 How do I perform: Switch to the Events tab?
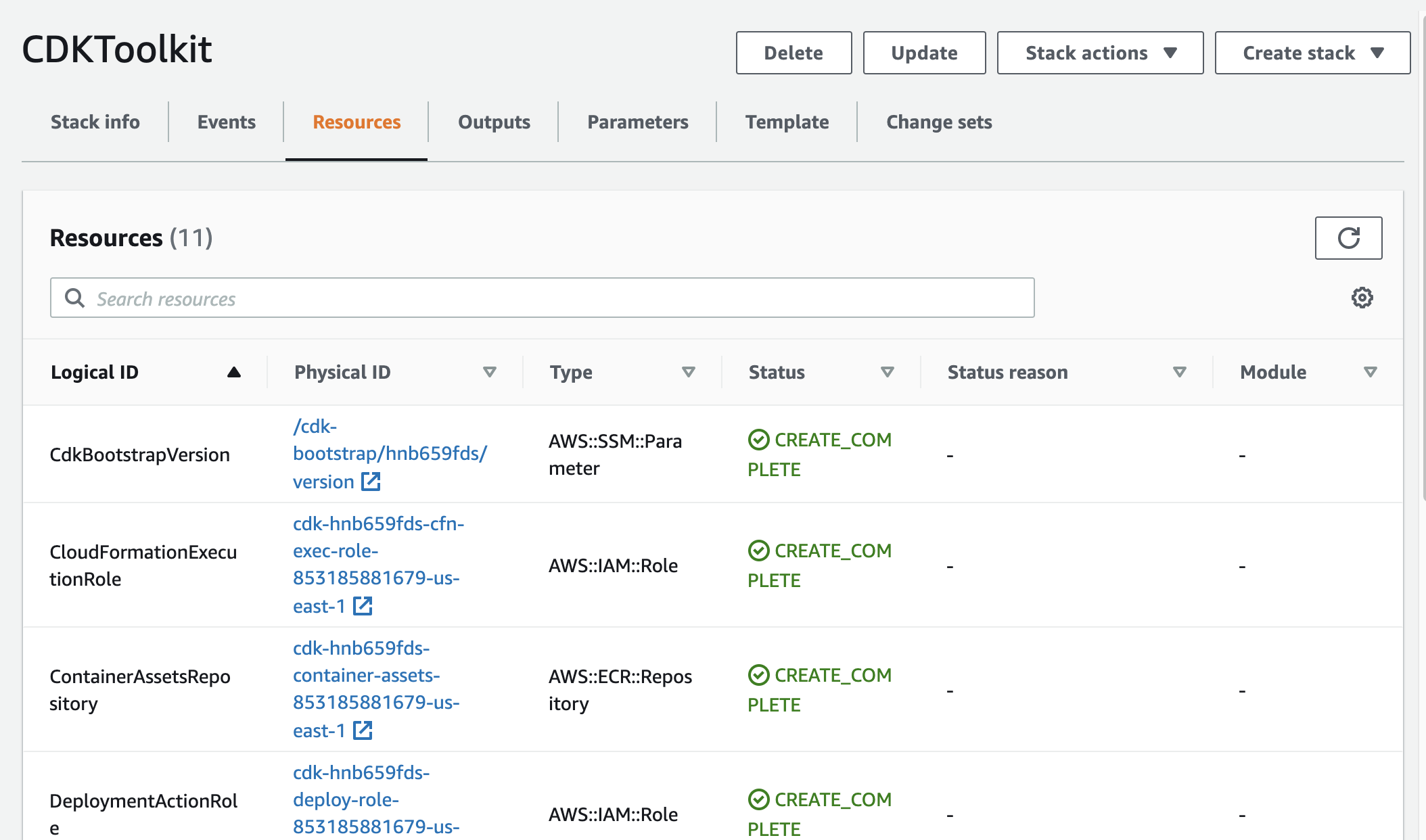coord(226,122)
